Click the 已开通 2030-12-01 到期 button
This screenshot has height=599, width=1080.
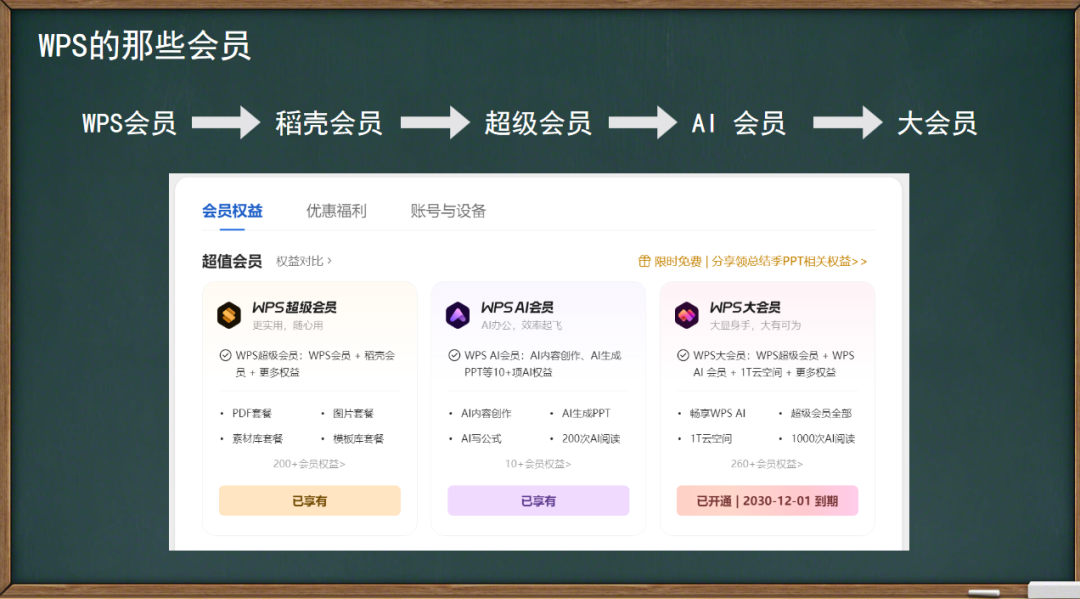coord(767,500)
